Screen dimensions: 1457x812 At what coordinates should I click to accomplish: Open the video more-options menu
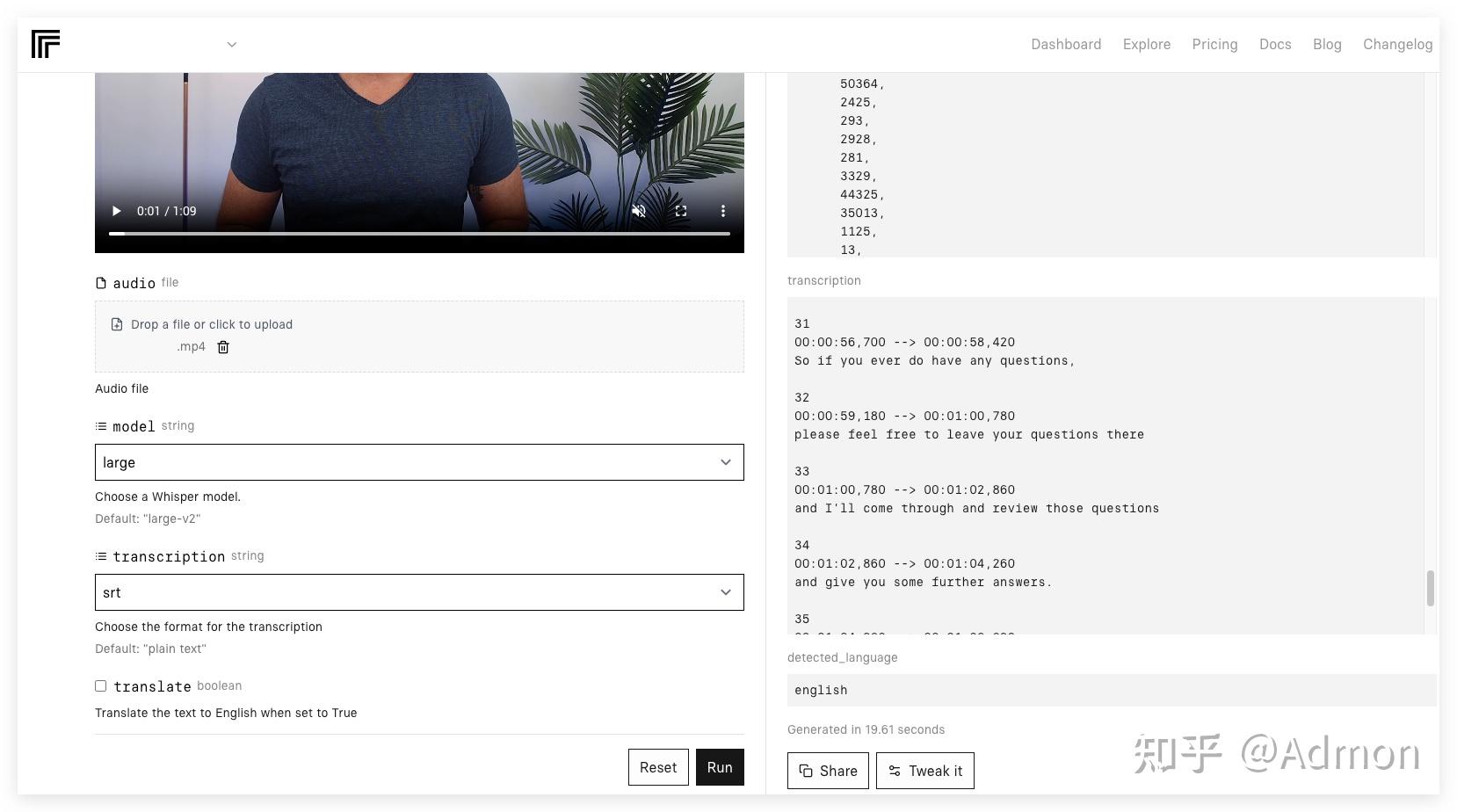[723, 211]
